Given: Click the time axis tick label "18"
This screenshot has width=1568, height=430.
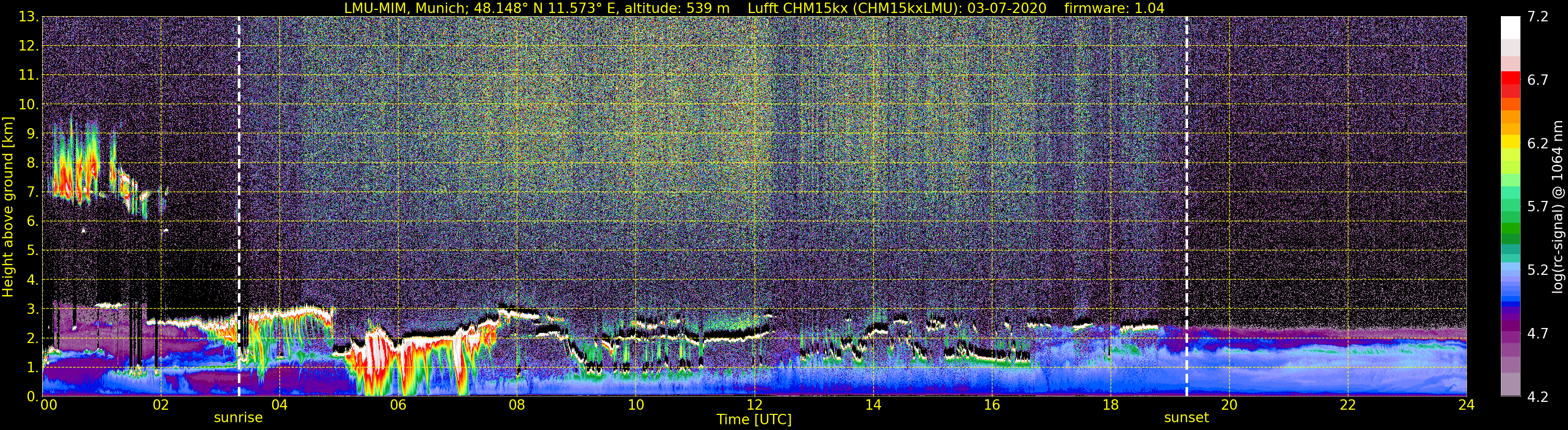Looking at the screenshot, I should [1110, 406].
